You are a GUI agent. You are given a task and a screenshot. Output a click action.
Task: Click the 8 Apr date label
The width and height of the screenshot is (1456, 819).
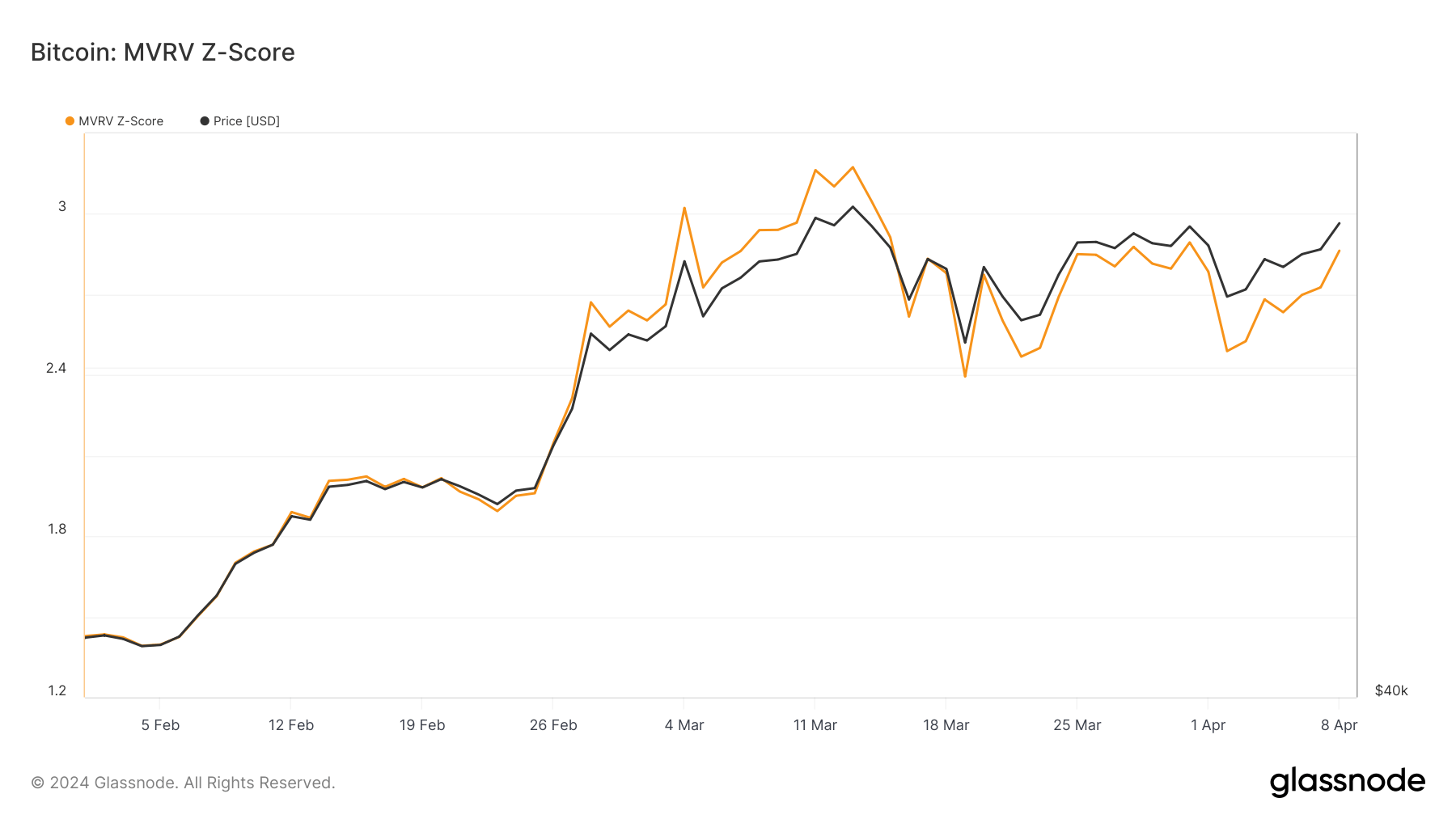tap(1339, 725)
